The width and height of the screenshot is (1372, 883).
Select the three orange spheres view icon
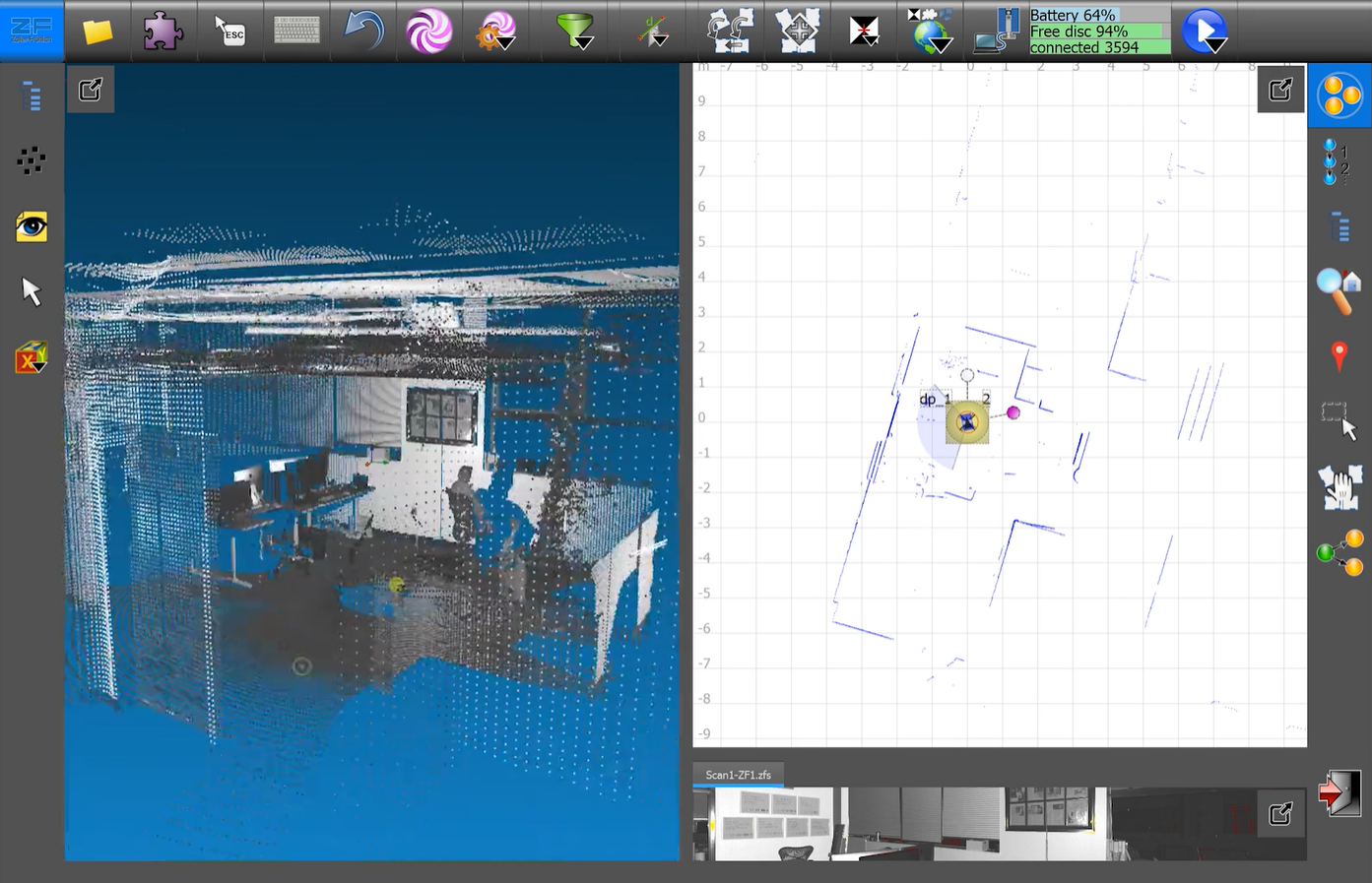pyautogui.click(x=1339, y=95)
